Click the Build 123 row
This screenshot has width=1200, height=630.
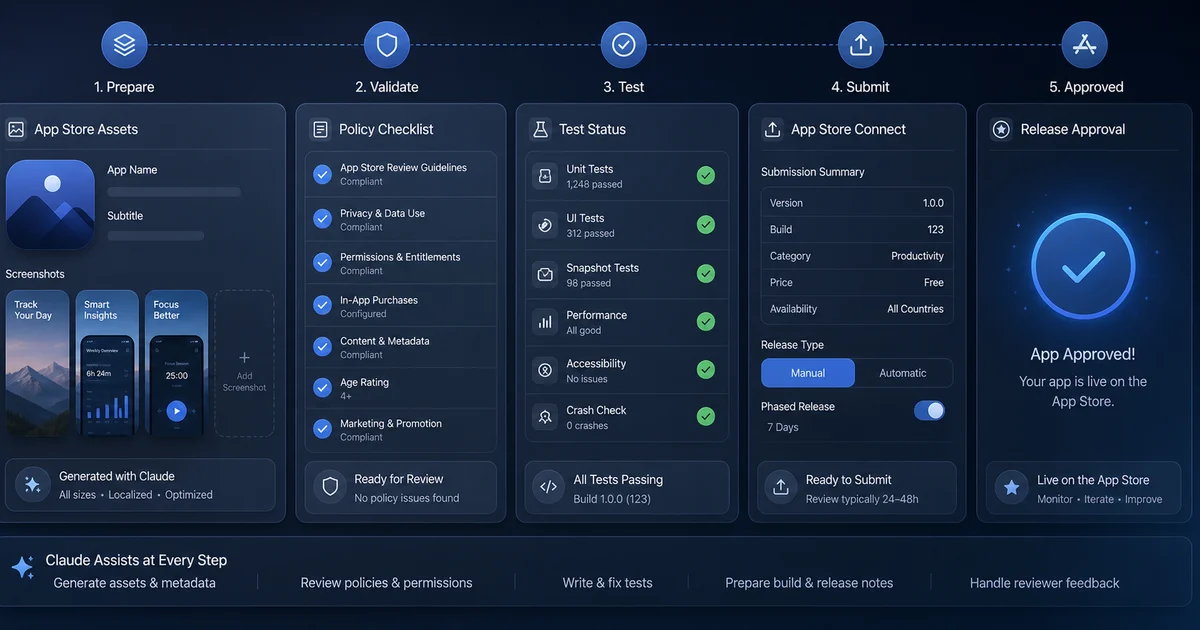click(857, 229)
